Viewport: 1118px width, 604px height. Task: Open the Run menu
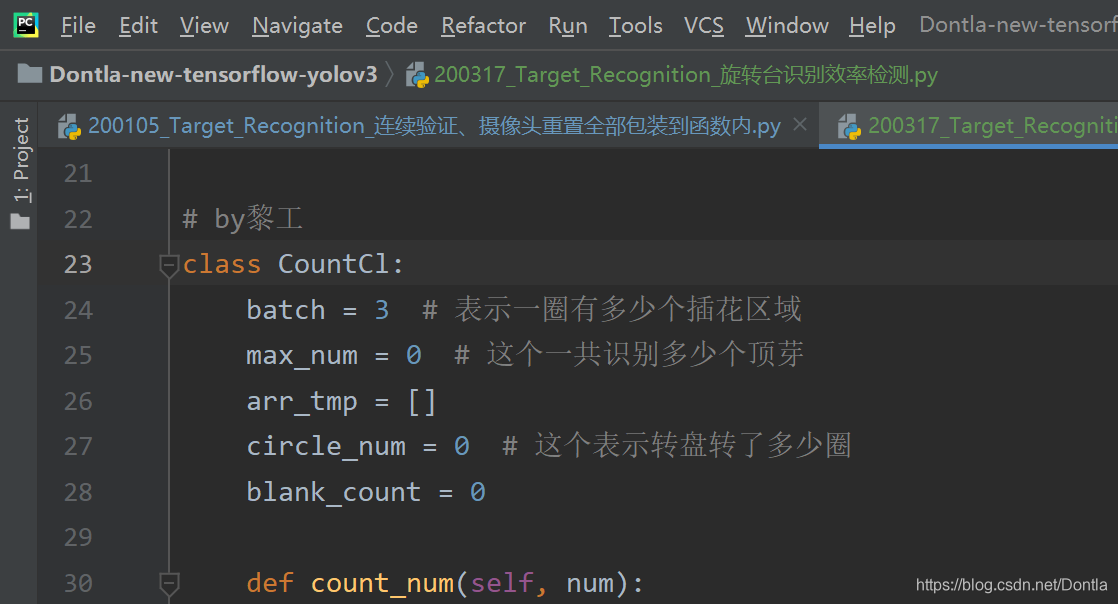click(567, 25)
